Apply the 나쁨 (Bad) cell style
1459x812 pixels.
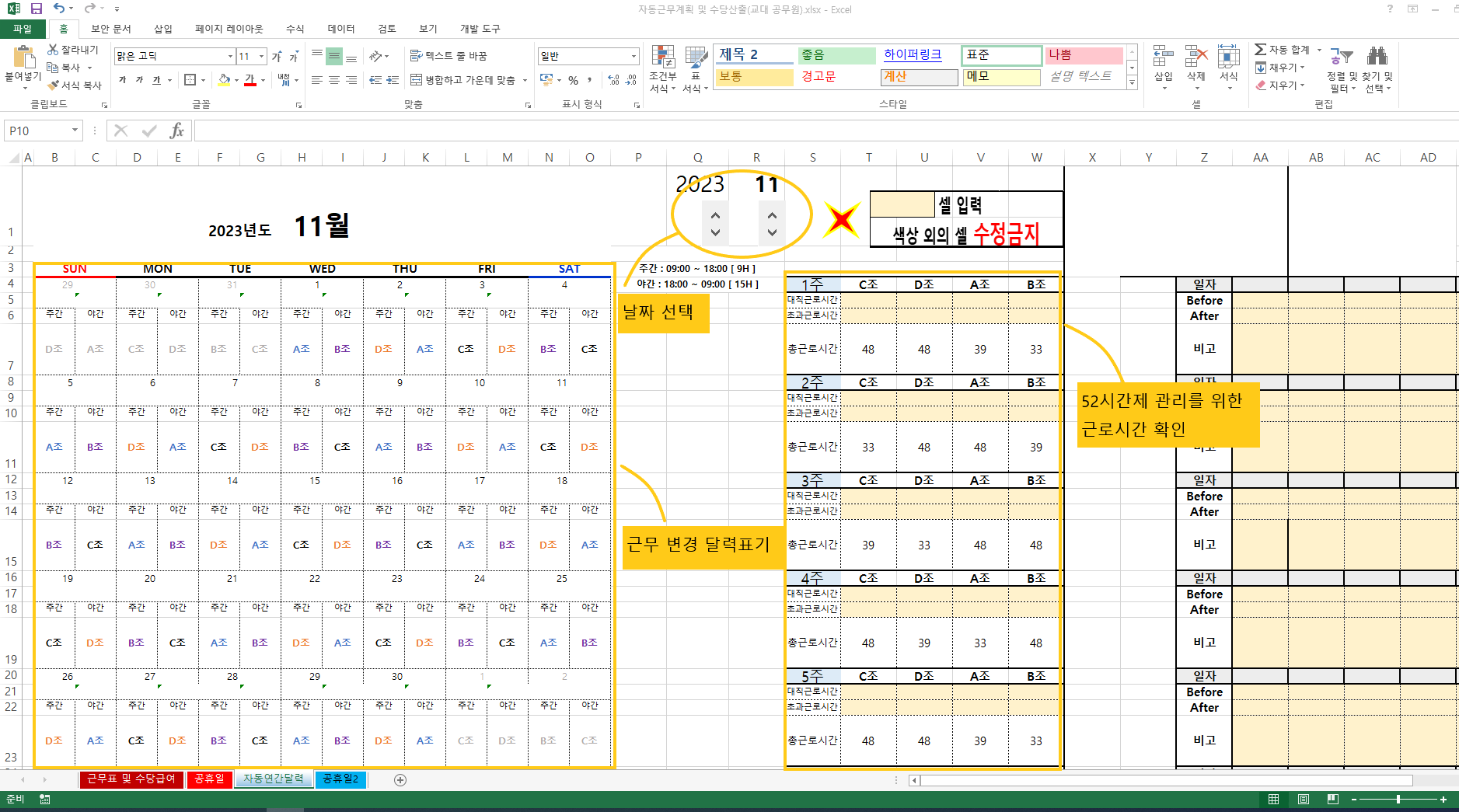1083,55
